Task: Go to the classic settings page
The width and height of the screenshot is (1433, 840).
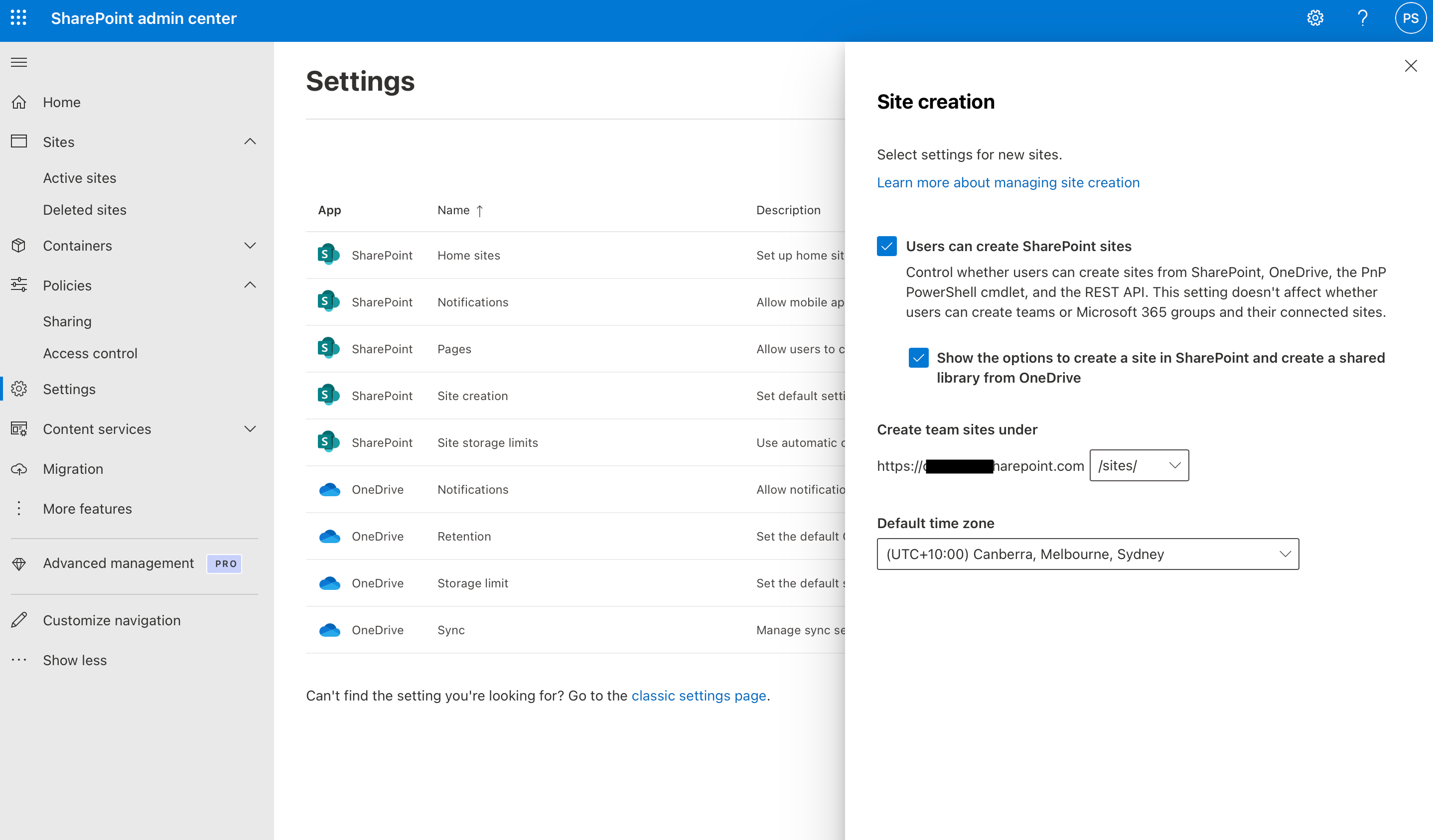Action: (699, 695)
